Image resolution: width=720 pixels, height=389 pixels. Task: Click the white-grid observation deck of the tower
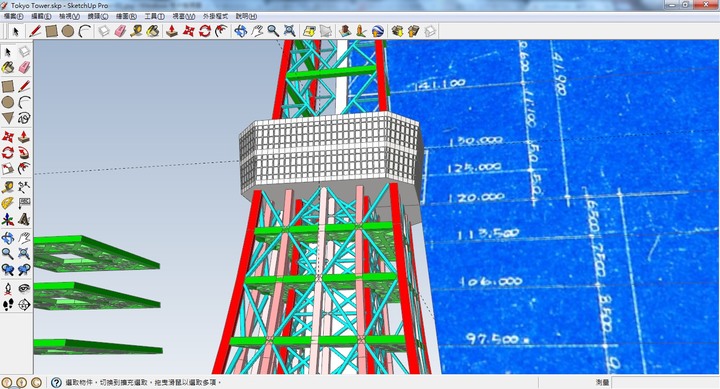pos(330,152)
